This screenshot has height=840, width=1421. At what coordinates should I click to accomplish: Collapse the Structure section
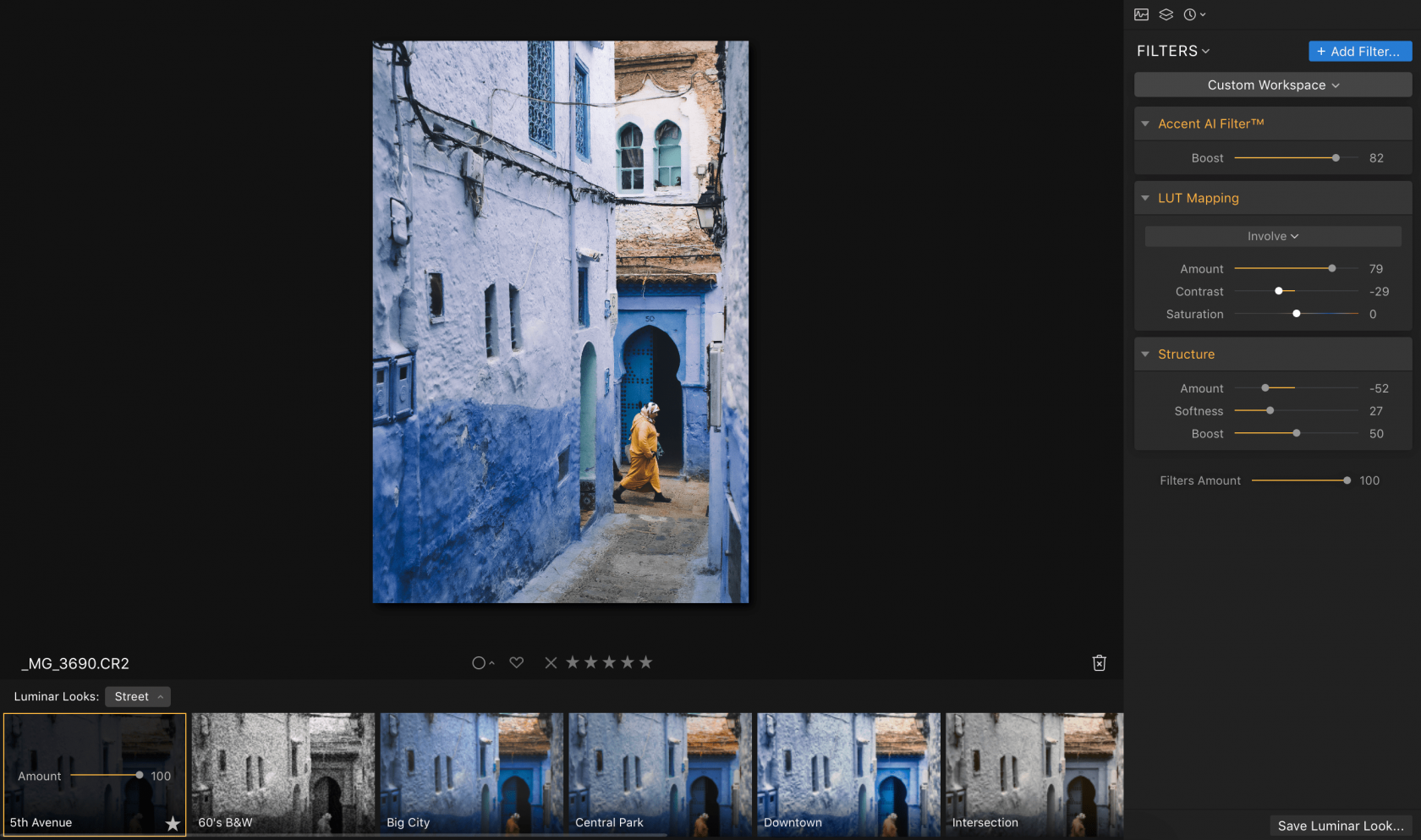point(1145,354)
